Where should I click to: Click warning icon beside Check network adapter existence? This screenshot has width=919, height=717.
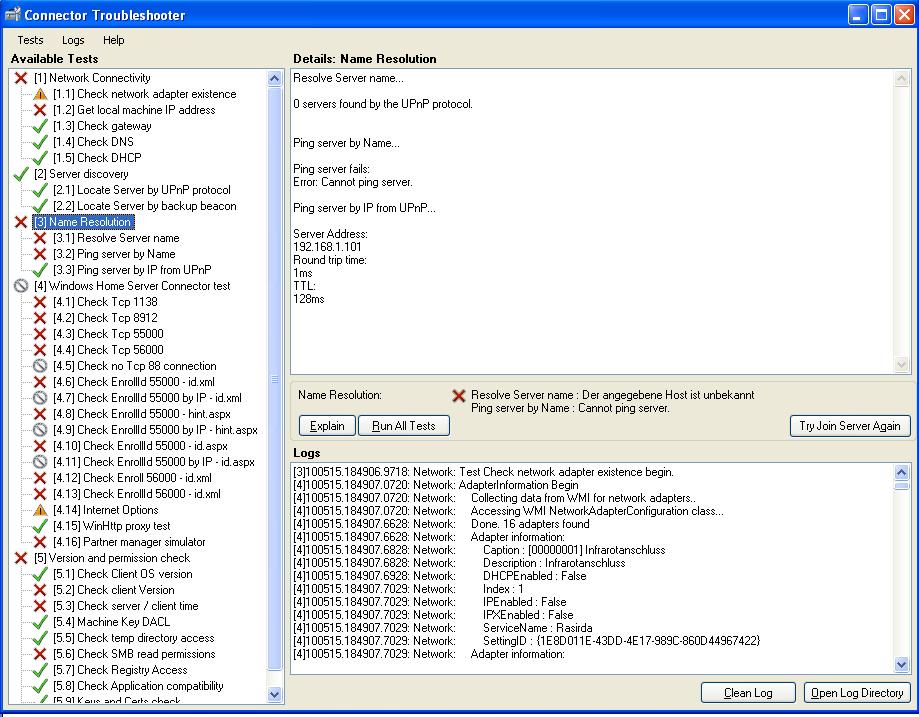point(40,94)
